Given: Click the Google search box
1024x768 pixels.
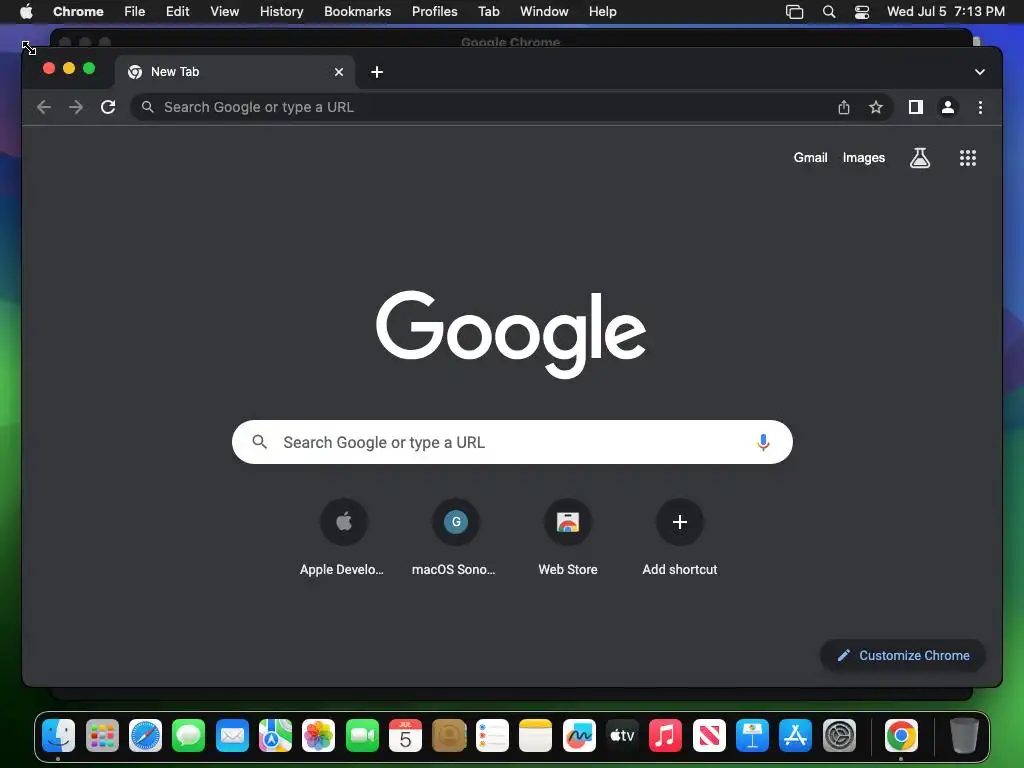Looking at the screenshot, I should (512, 442).
